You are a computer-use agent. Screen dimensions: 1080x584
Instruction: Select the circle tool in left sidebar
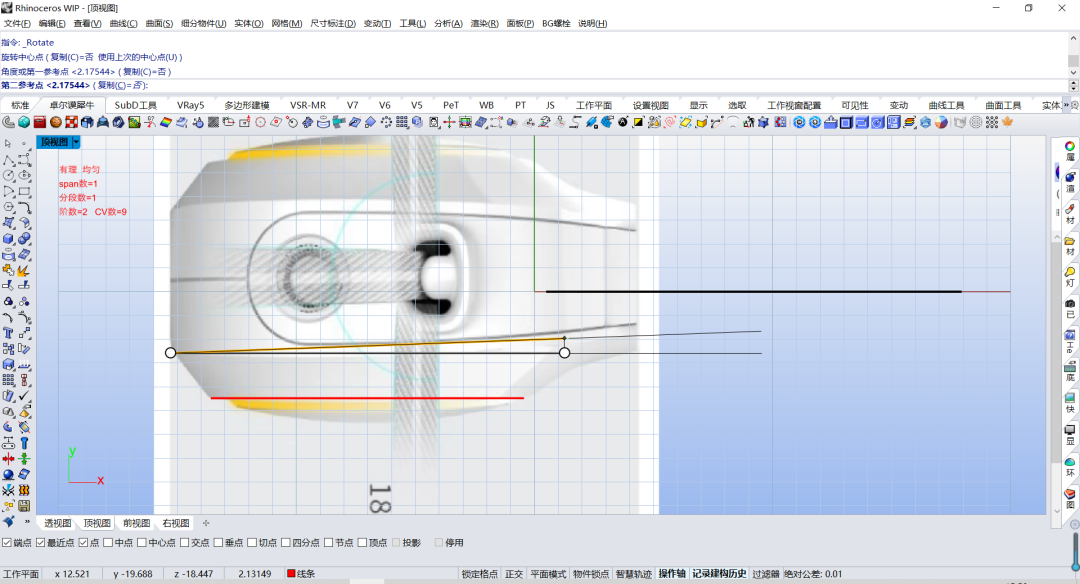click(x=8, y=176)
